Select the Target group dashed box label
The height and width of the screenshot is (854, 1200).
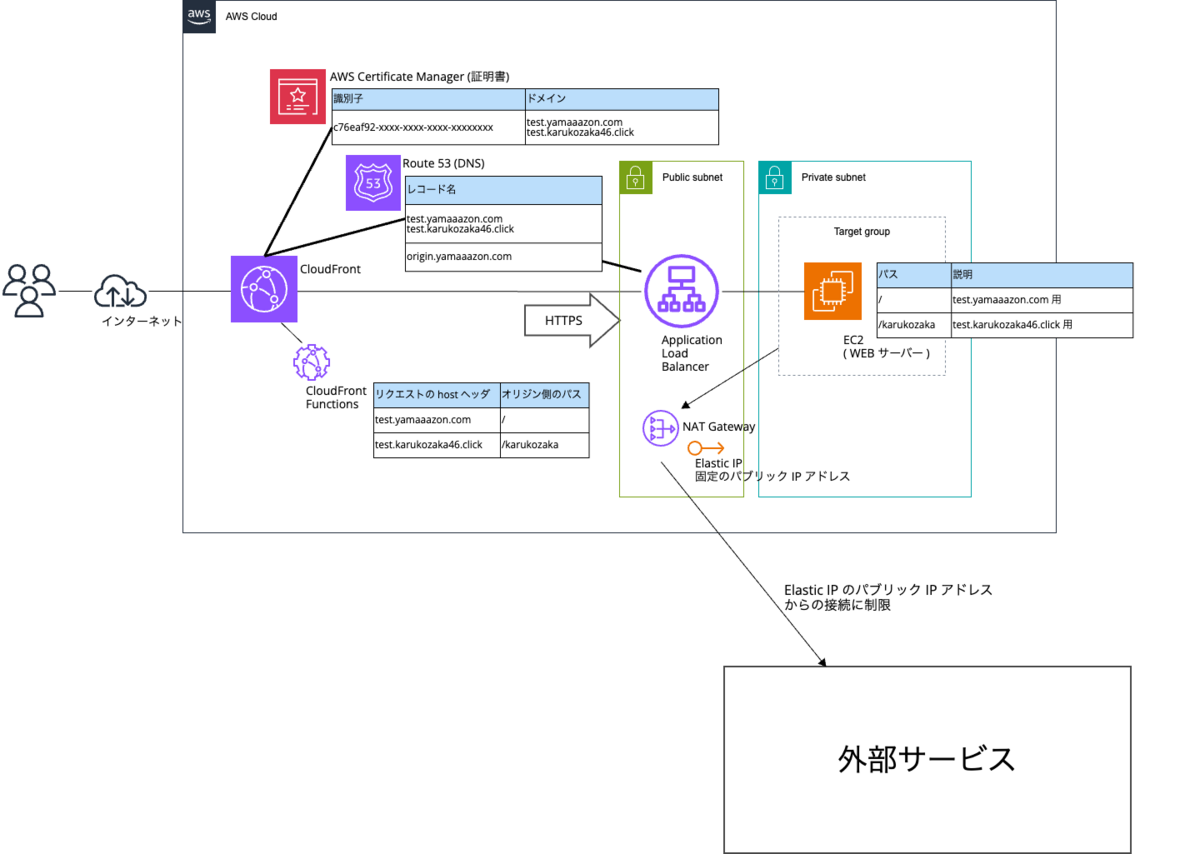click(861, 231)
